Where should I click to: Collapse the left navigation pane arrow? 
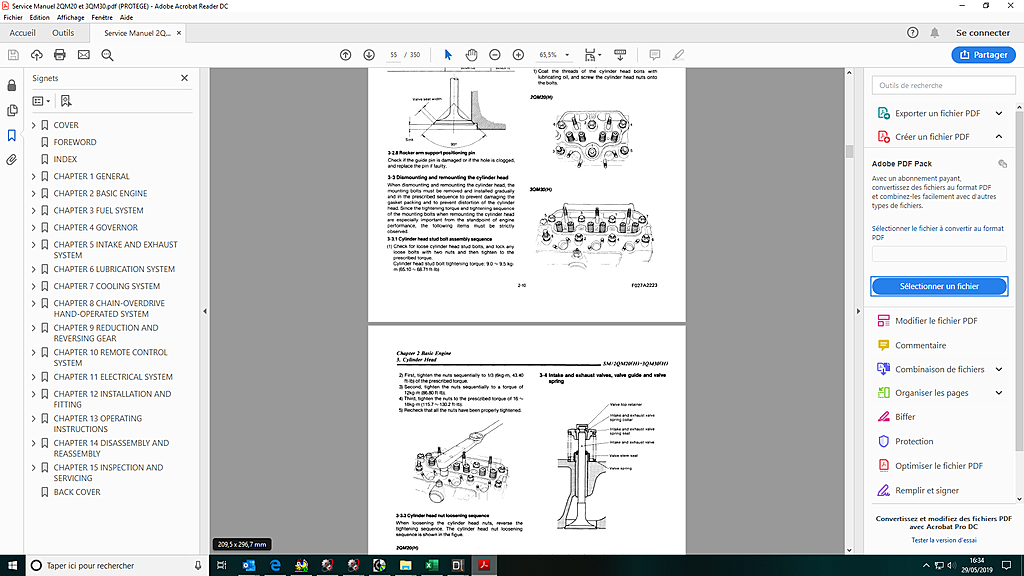(x=205, y=312)
